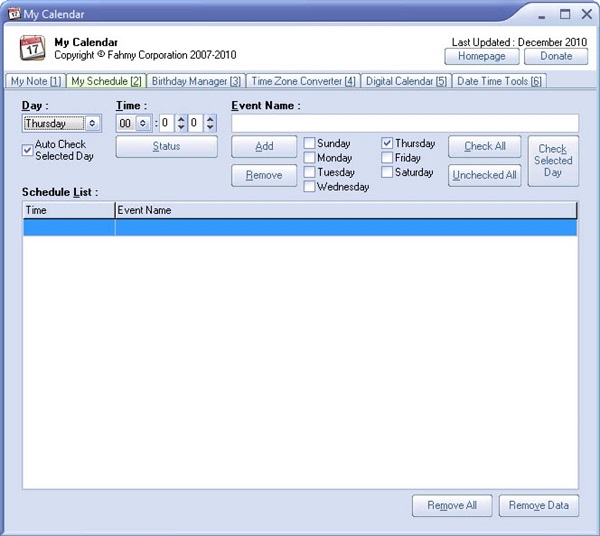Image resolution: width=600 pixels, height=536 pixels.
Task: Click the Check All button
Action: click(485, 146)
